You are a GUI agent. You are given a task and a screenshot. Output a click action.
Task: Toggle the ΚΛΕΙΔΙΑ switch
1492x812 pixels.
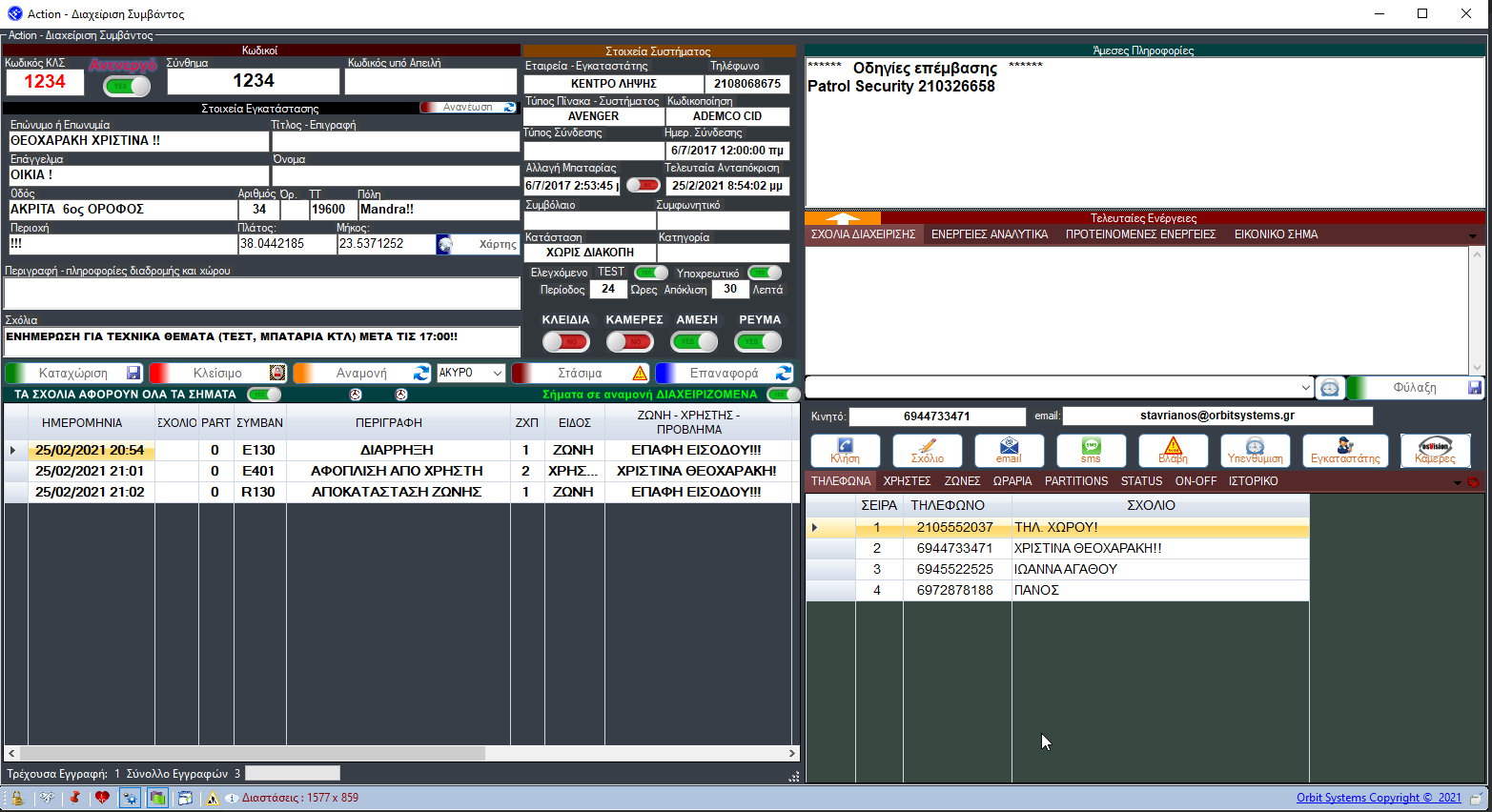click(565, 341)
